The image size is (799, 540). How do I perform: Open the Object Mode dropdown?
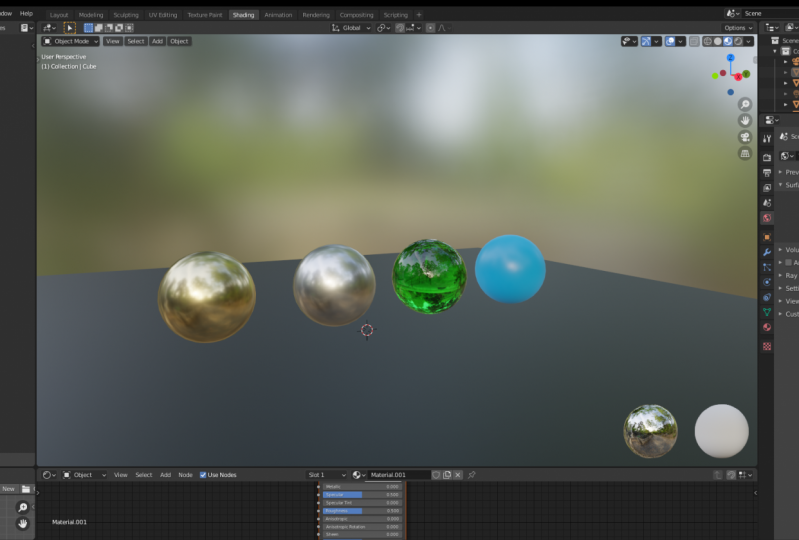tap(70, 41)
